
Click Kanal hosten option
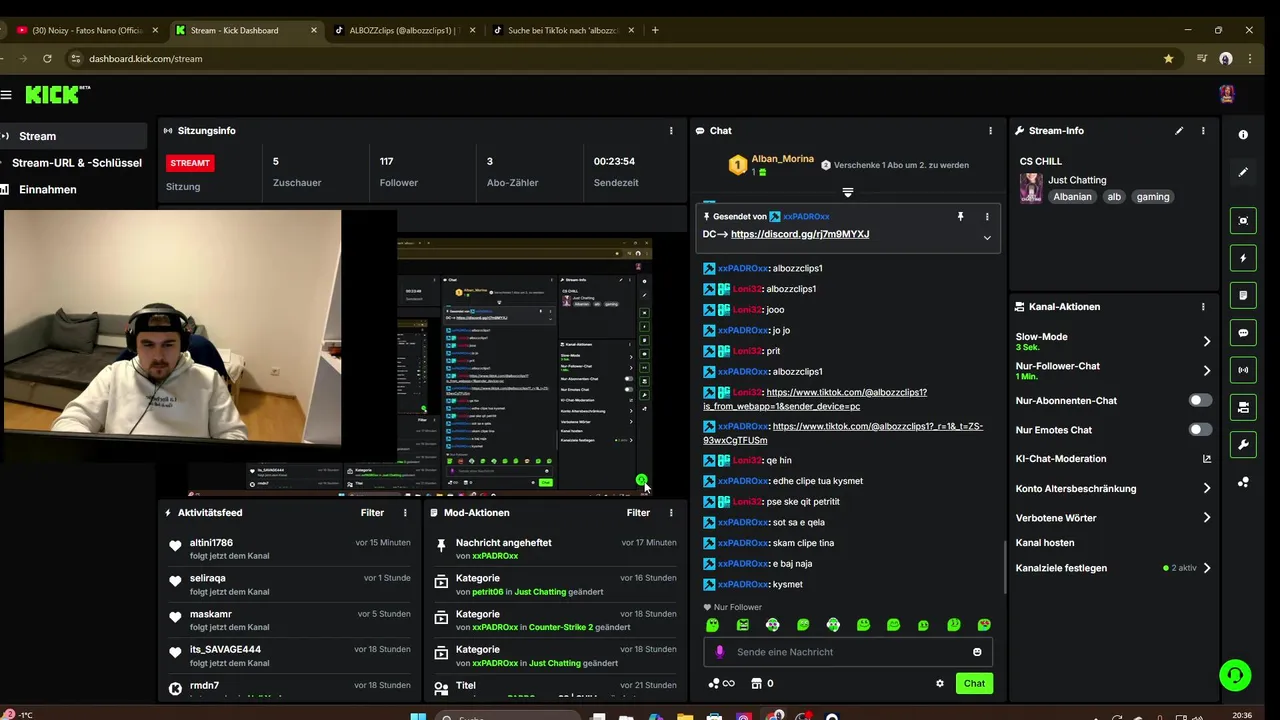(x=1045, y=543)
